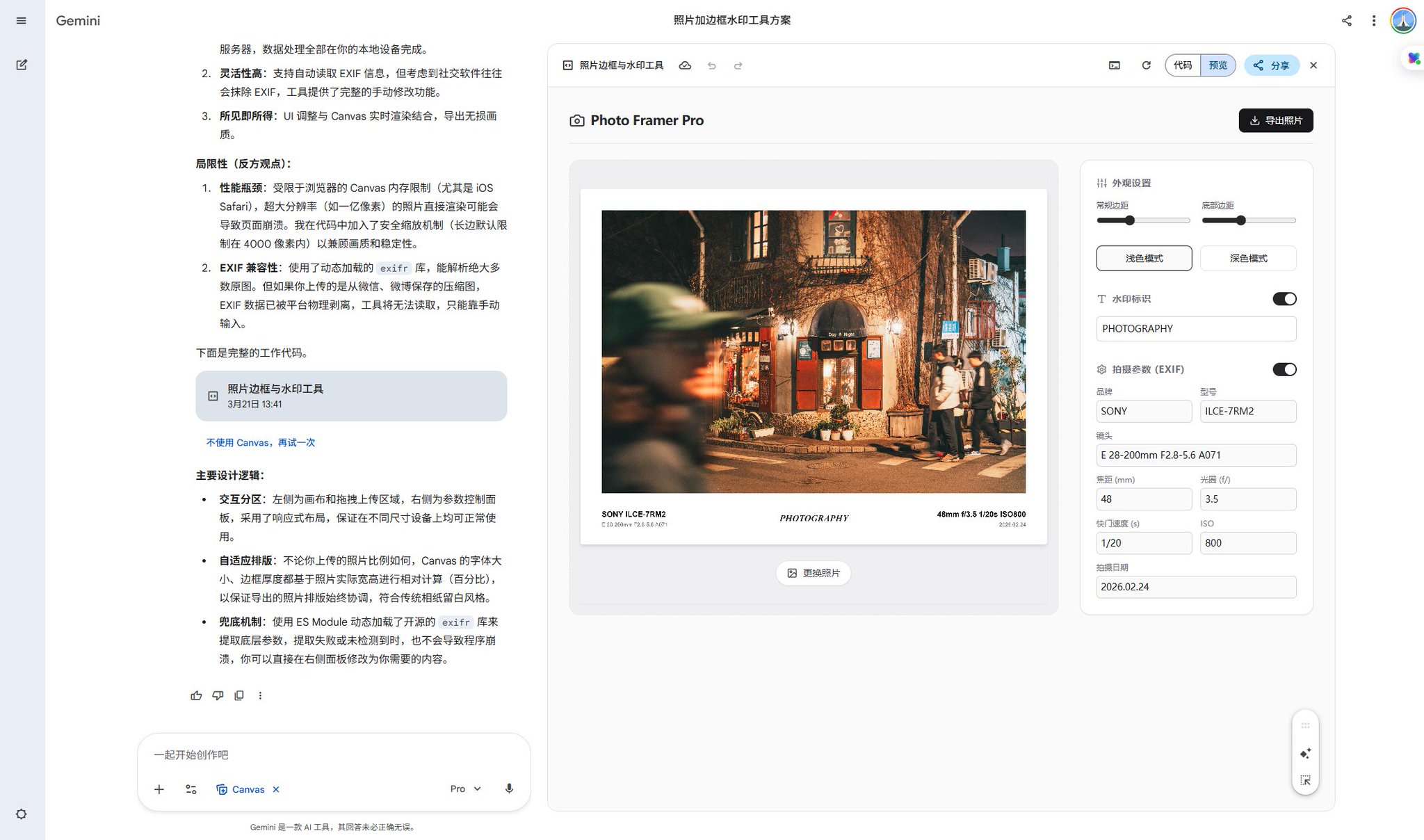Adjust the 常规边距 slider

click(x=1143, y=220)
